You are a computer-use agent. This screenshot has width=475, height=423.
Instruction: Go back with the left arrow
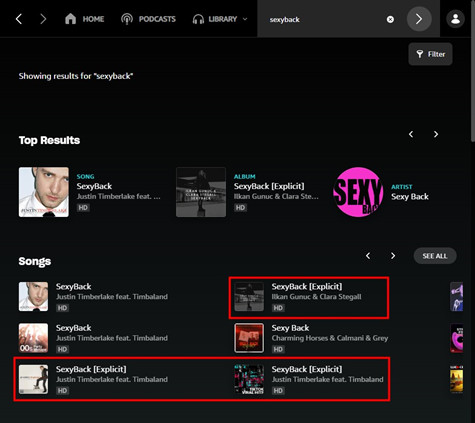point(19,19)
